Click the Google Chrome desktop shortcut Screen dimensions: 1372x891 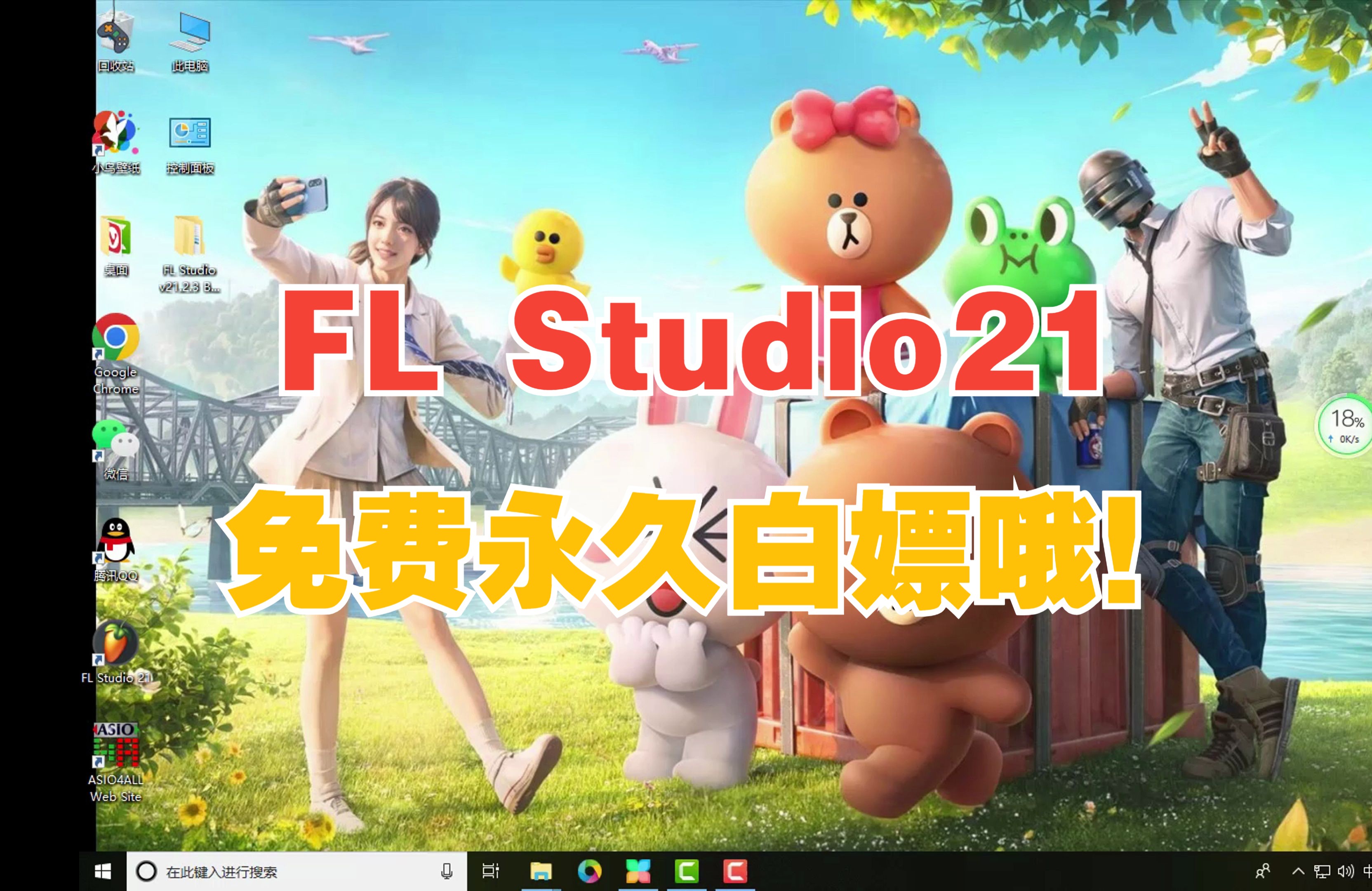(x=115, y=354)
